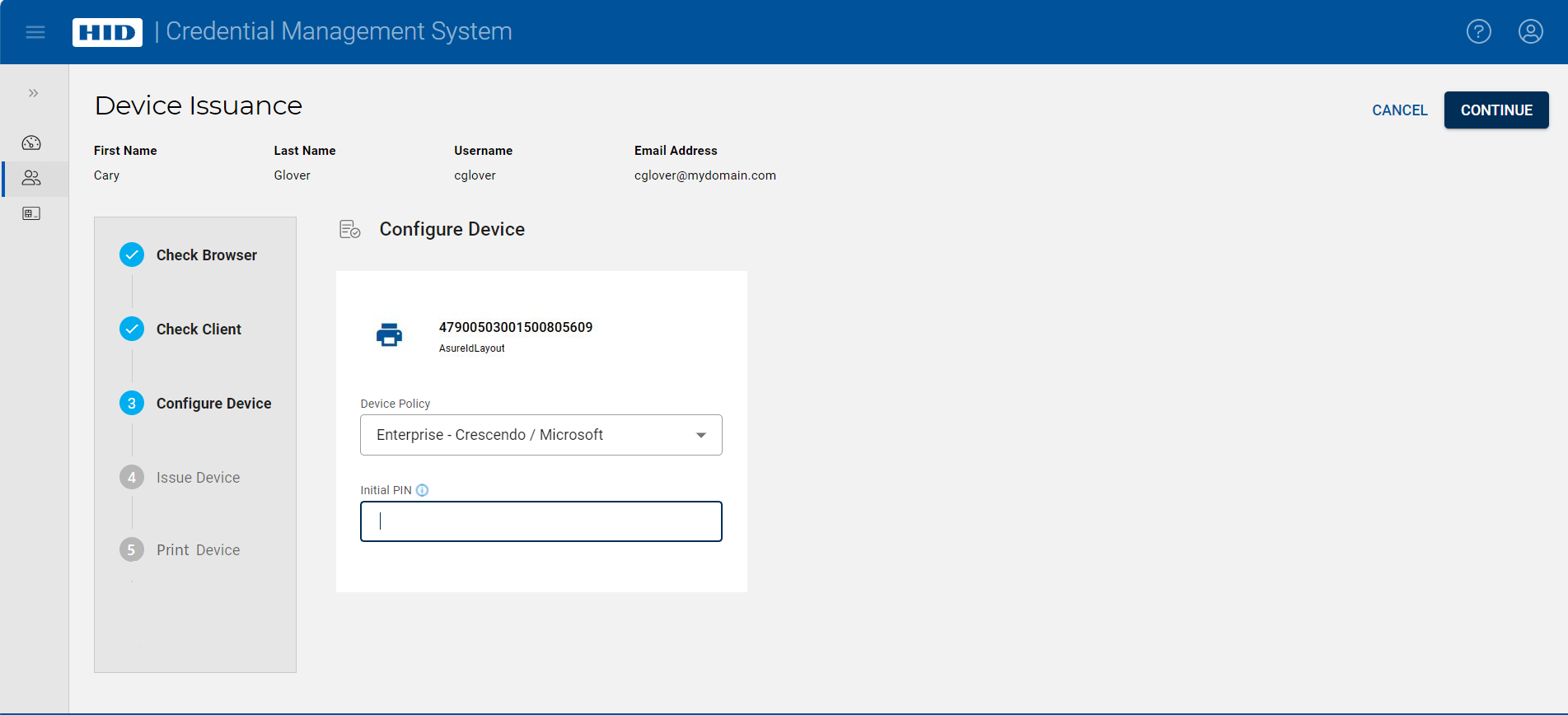
Task: Click the email cglover@mydomain.com
Action: [705, 175]
